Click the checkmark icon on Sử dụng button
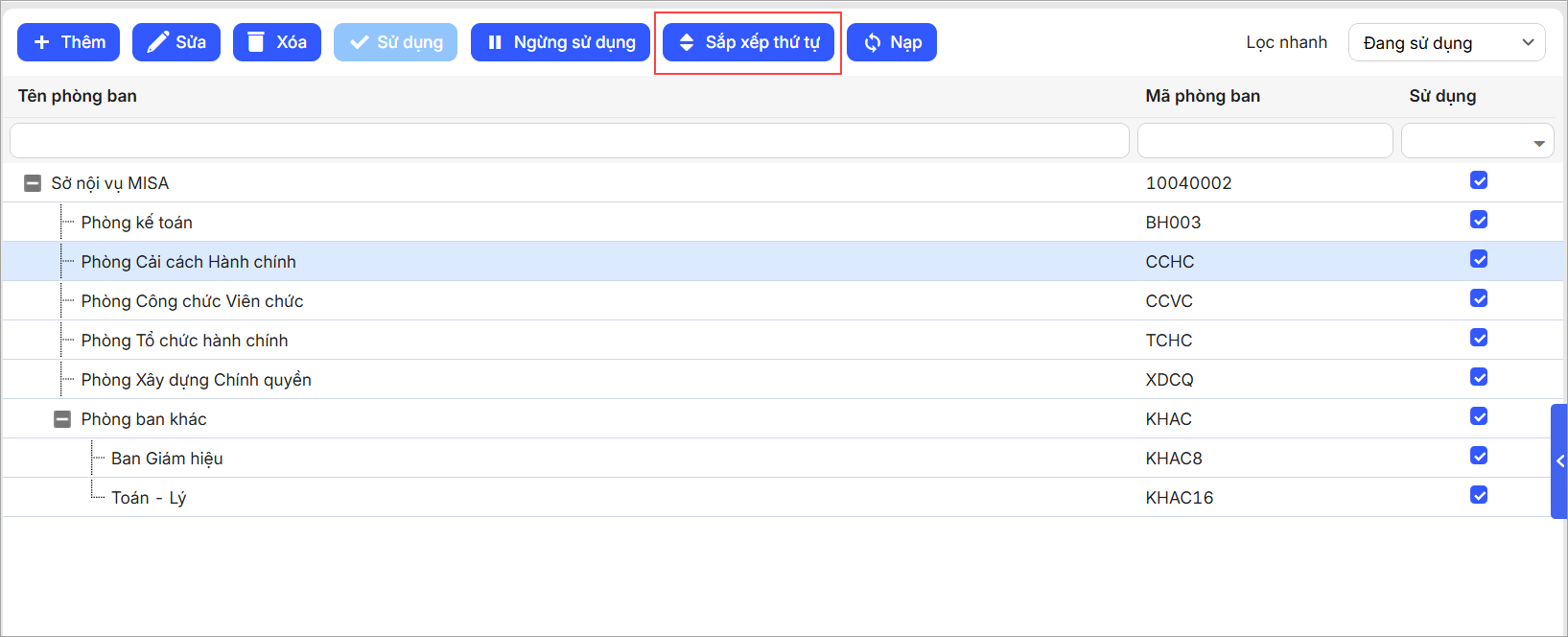 [359, 42]
